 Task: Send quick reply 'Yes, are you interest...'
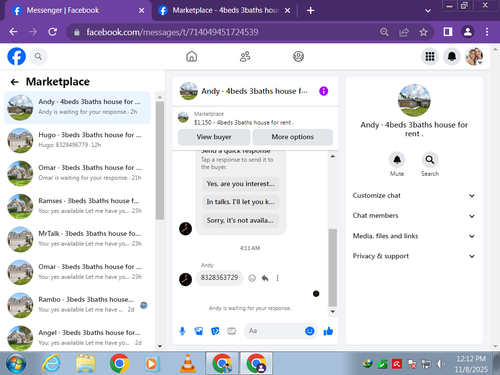tap(241, 184)
